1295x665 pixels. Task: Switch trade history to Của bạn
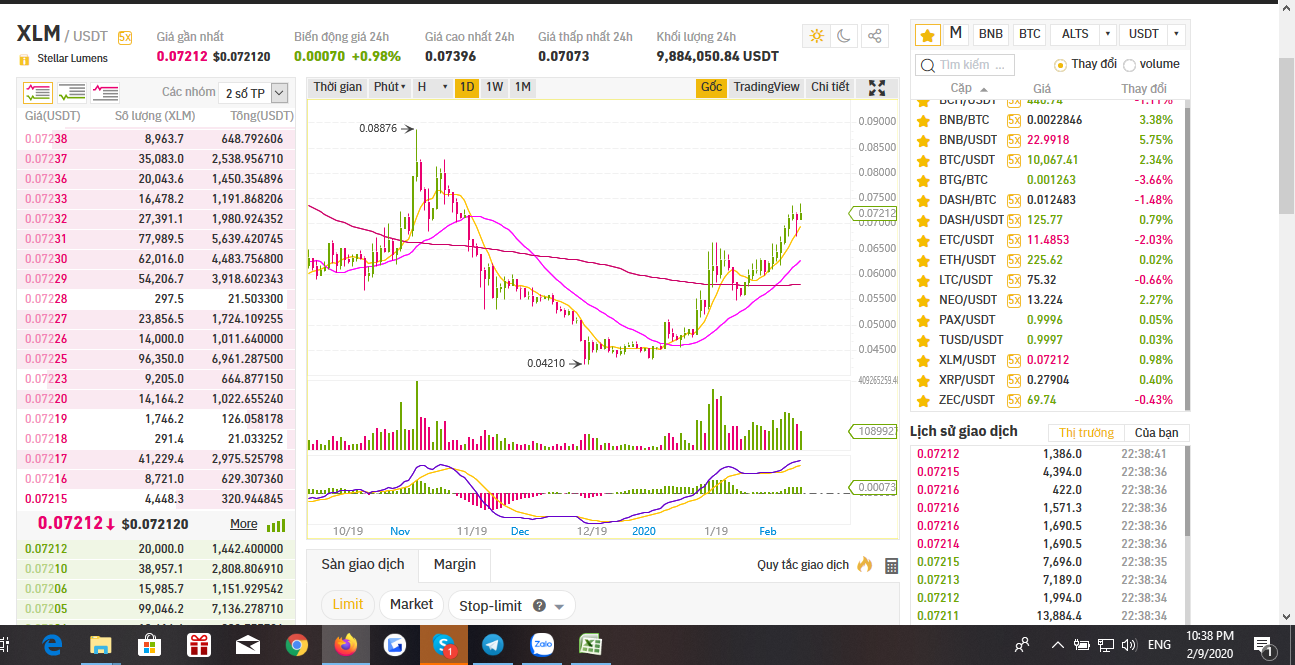tap(1157, 433)
